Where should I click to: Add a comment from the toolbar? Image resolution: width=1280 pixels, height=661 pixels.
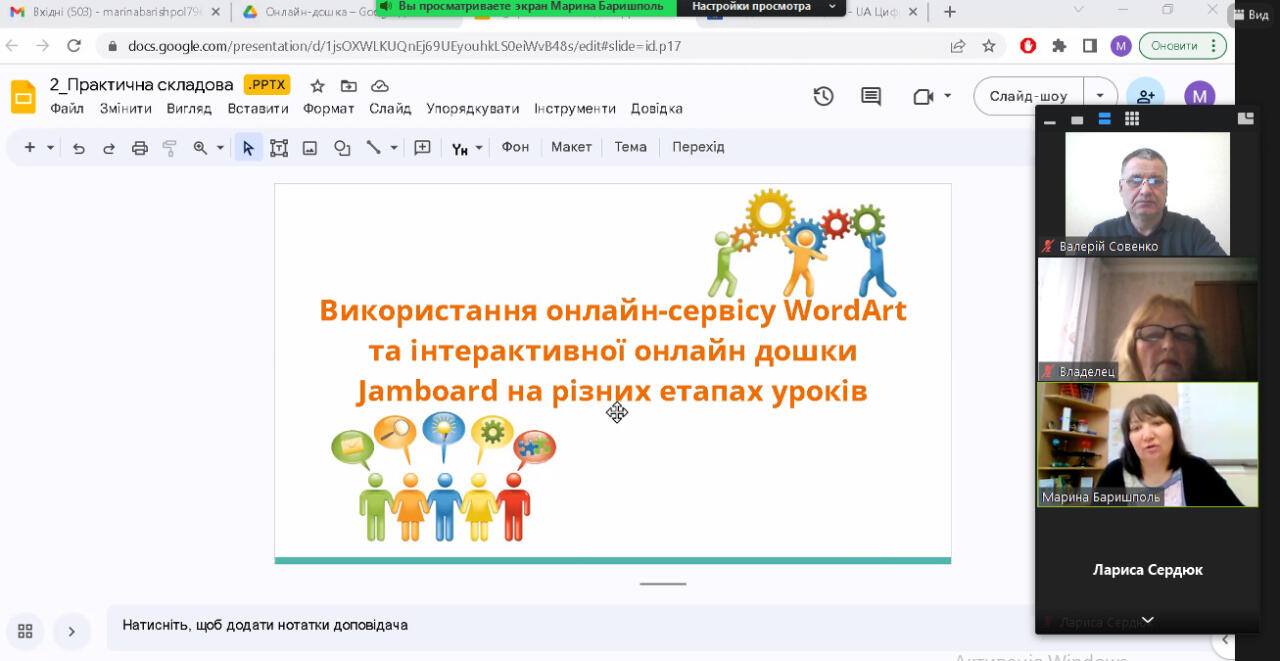point(422,147)
